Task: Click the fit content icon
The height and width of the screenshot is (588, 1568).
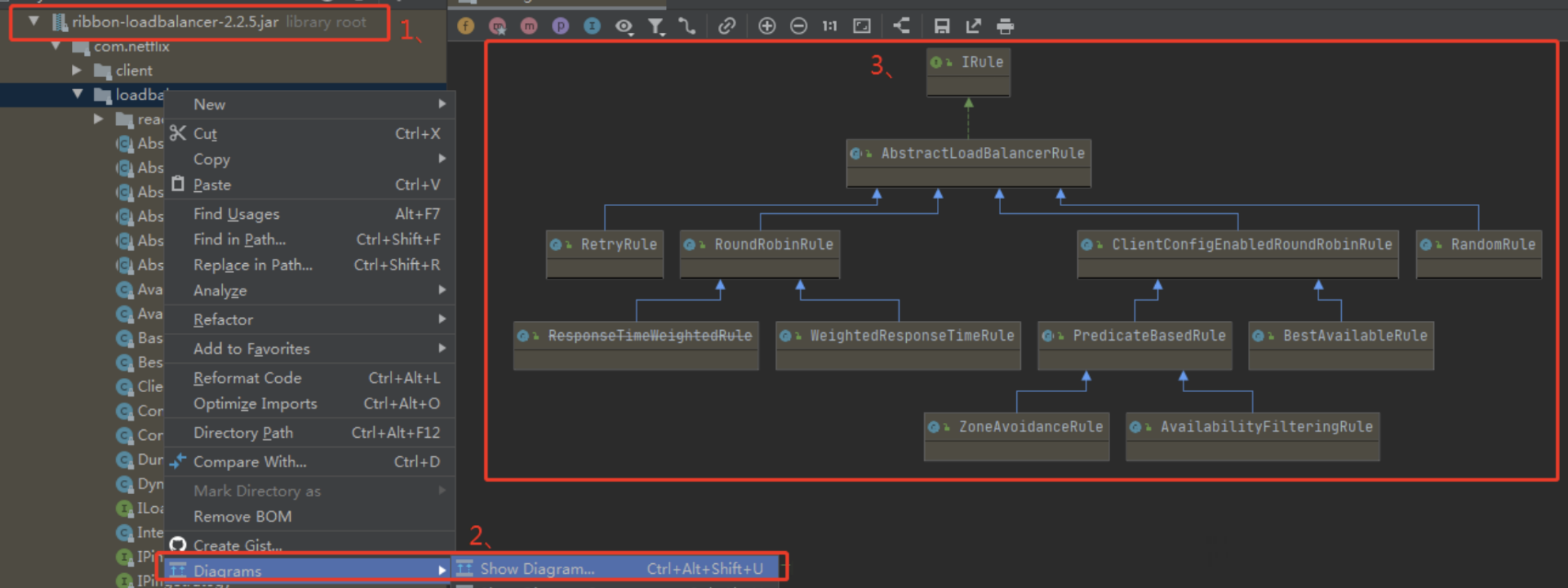Action: 862,26
